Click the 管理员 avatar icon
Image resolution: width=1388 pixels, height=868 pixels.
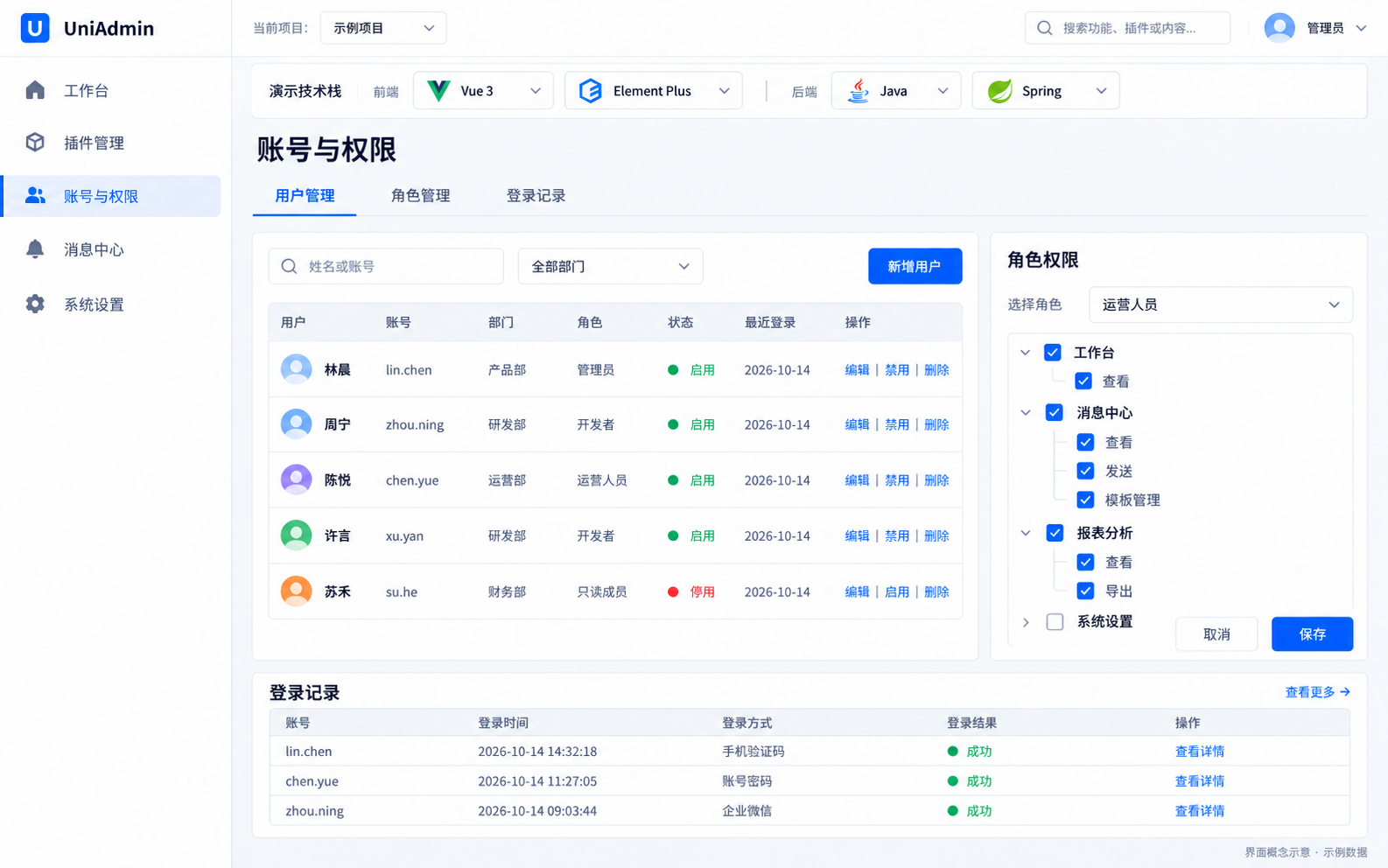coord(1279,28)
